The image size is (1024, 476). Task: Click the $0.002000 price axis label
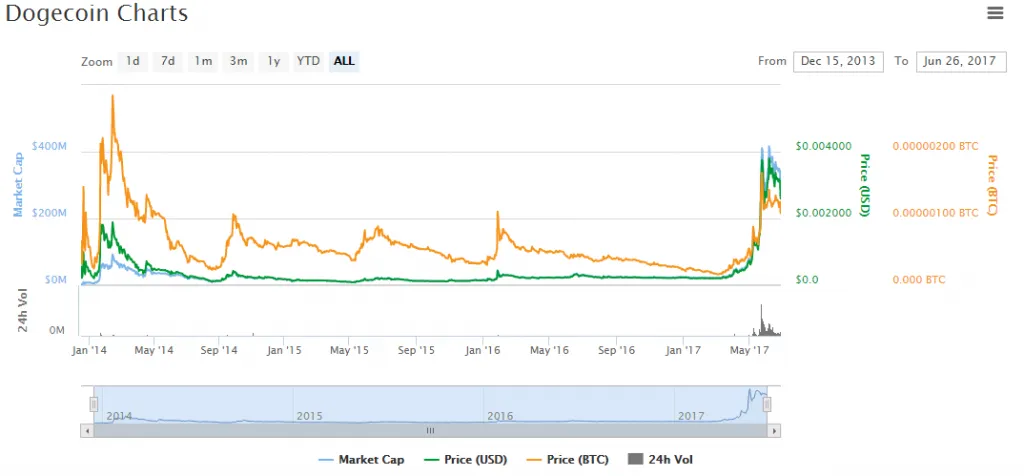(x=824, y=213)
